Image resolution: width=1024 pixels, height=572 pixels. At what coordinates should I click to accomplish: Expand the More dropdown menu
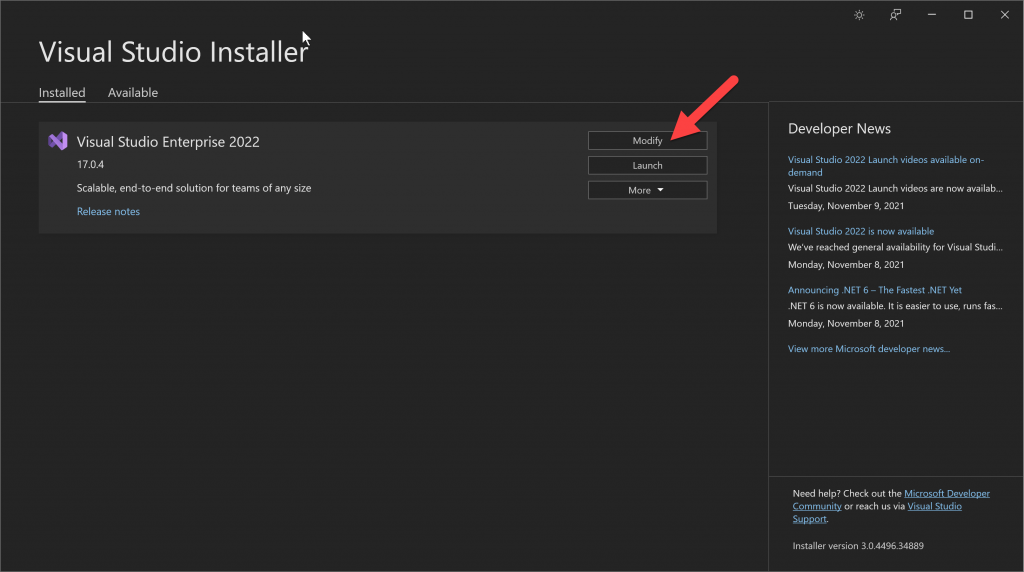(x=647, y=190)
